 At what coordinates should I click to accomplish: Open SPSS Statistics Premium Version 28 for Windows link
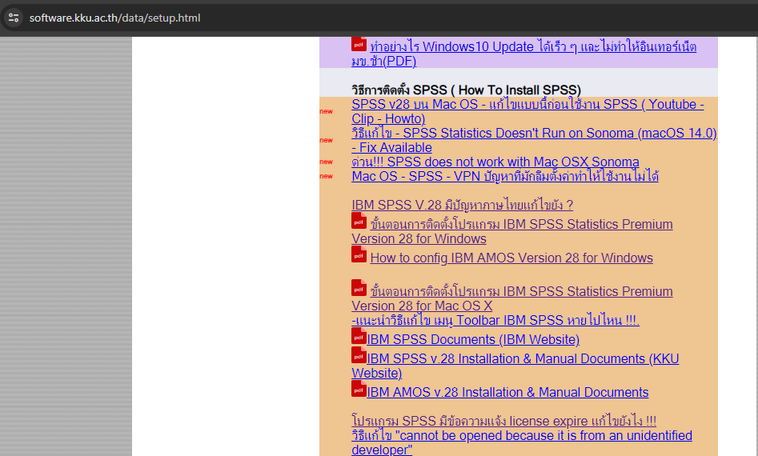click(512, 232)
